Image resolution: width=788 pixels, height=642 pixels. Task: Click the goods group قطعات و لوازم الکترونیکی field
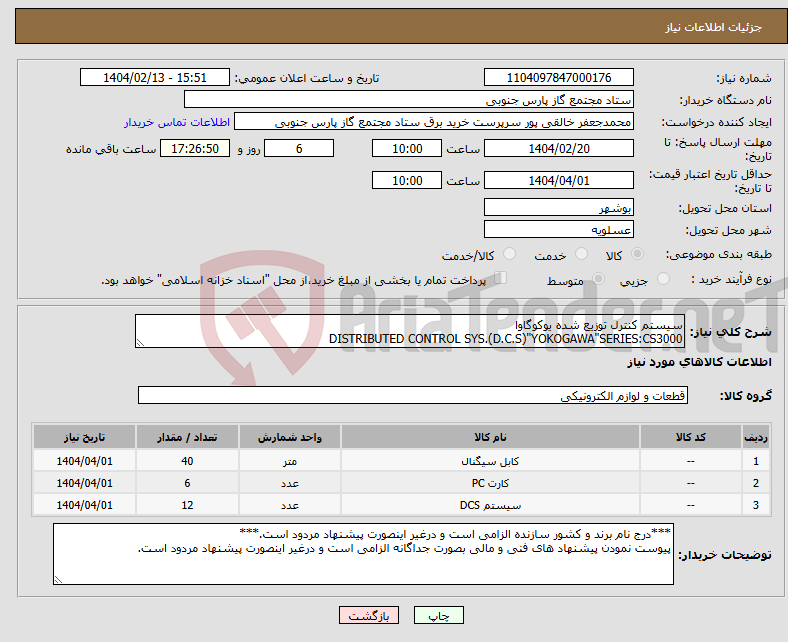[413, 395]
